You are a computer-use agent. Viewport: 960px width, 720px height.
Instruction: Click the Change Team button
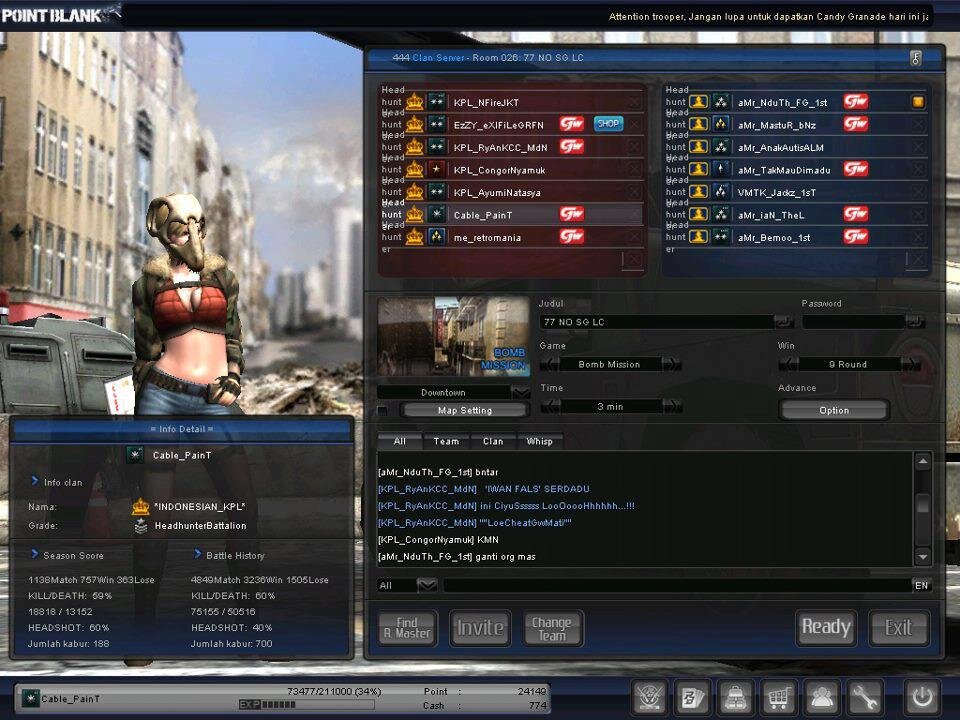pos(552,628)
